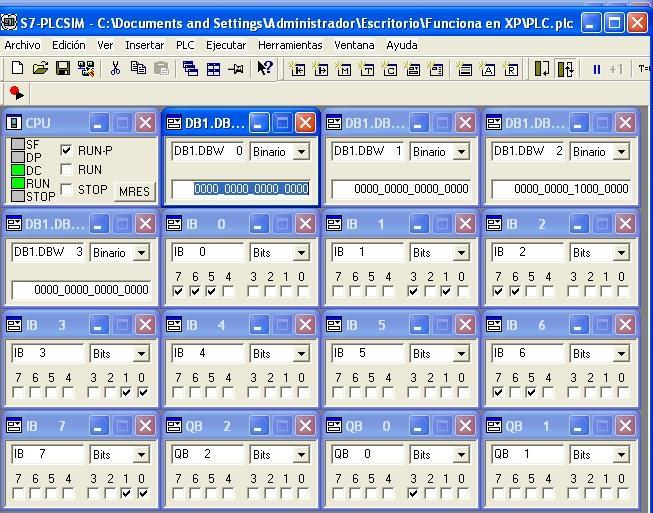Open the Ventana menu
653x513 pixels.
[354, 45]
